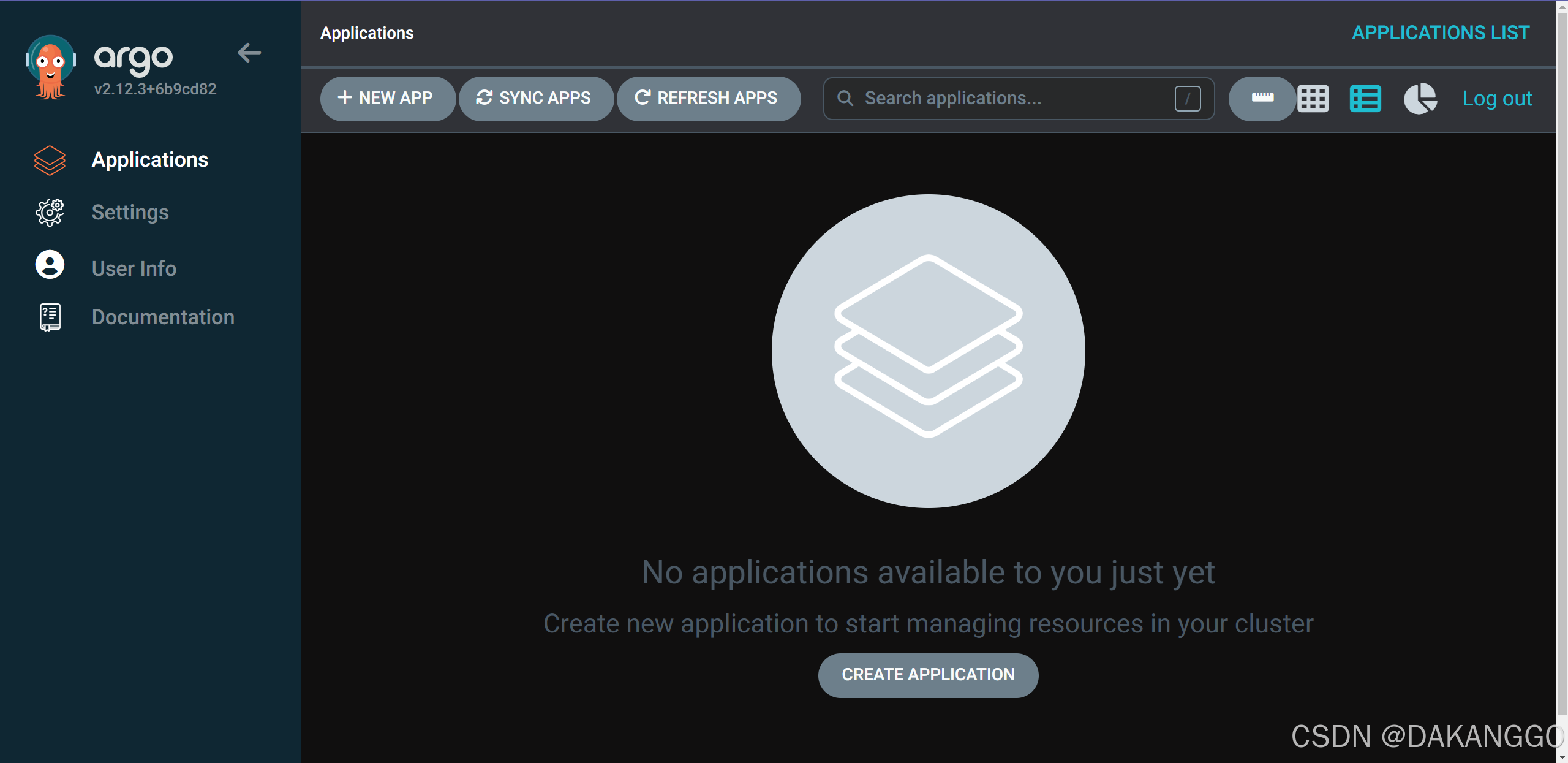Toggle the compact ruler view button
Viewport: 1568px width, 763px height.
(1262, 98)
